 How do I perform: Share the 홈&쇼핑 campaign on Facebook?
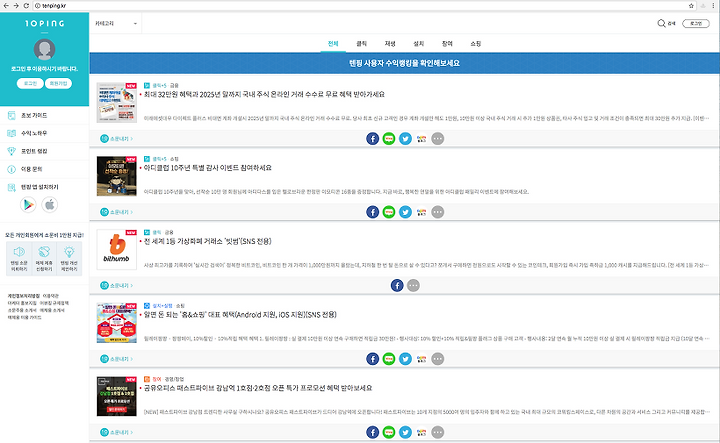[x=372, y=359]
